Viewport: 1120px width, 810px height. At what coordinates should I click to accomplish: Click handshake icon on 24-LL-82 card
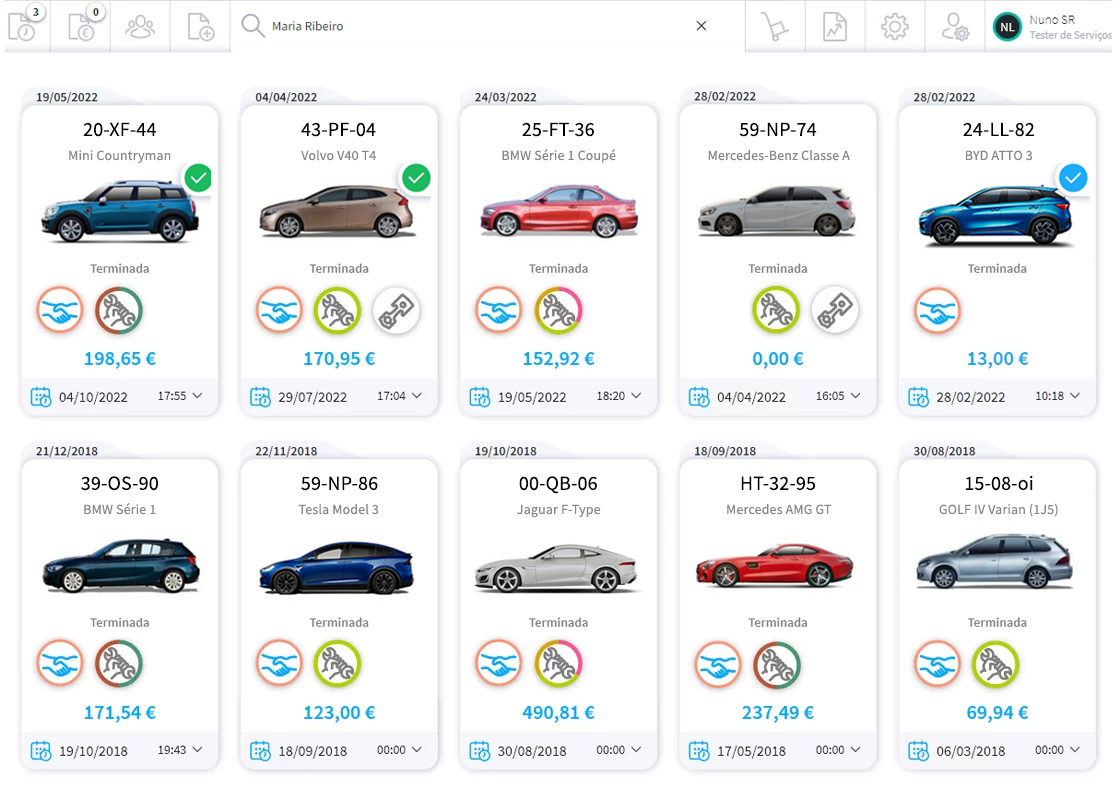pyautogui.click(x=937, y=311)
